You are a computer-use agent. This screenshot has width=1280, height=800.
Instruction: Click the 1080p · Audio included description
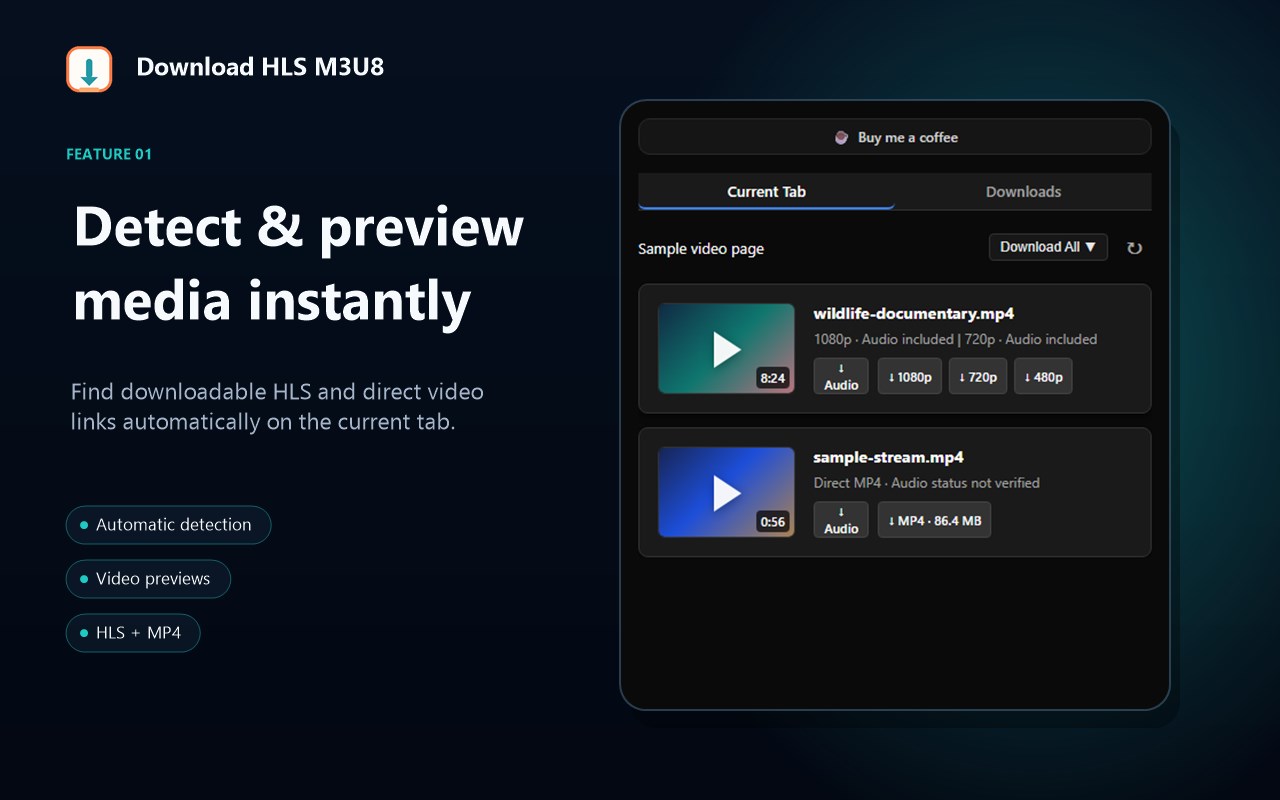point(955,339)
